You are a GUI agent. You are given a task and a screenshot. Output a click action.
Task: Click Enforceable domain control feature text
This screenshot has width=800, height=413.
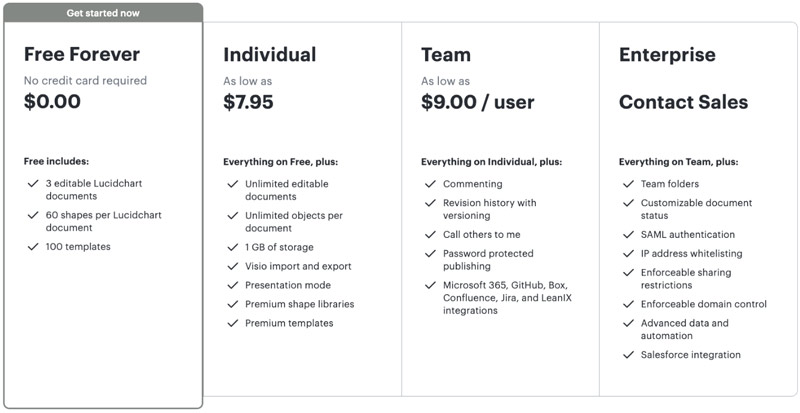[704, 304]
